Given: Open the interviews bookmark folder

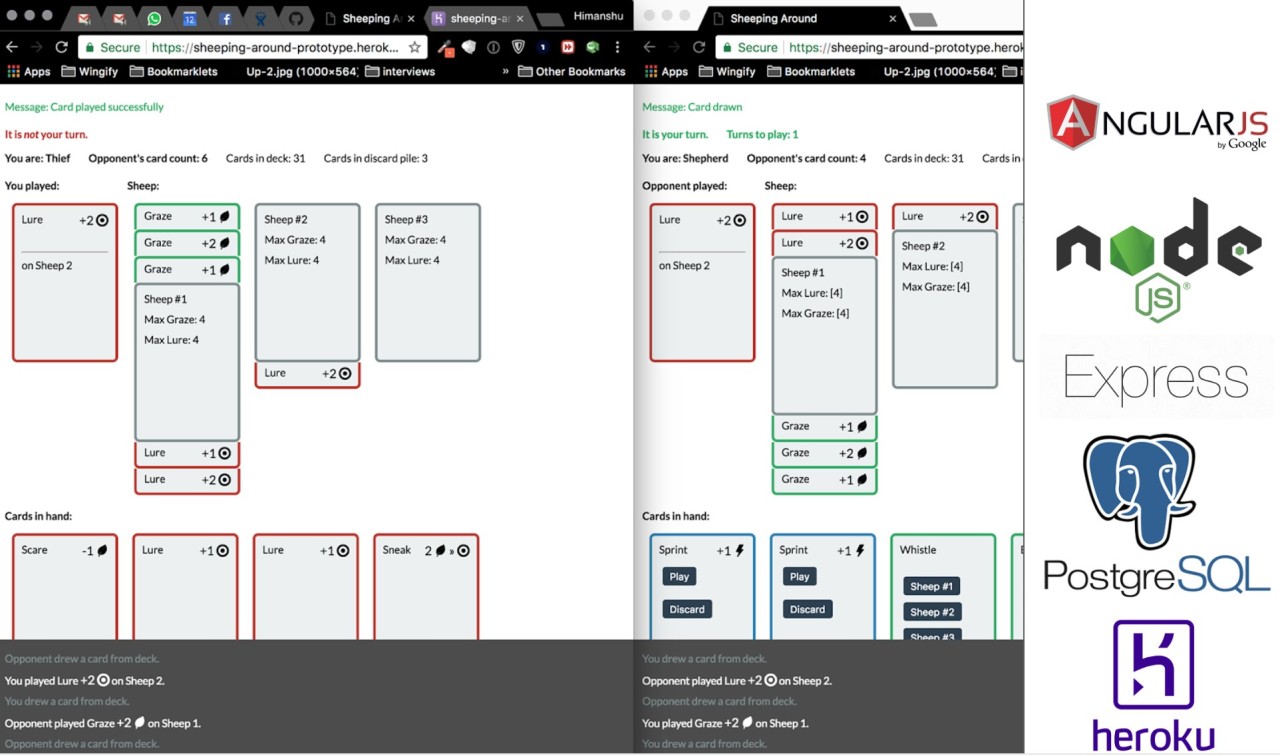Looking at the screenshot, I should tap(400, 72).
